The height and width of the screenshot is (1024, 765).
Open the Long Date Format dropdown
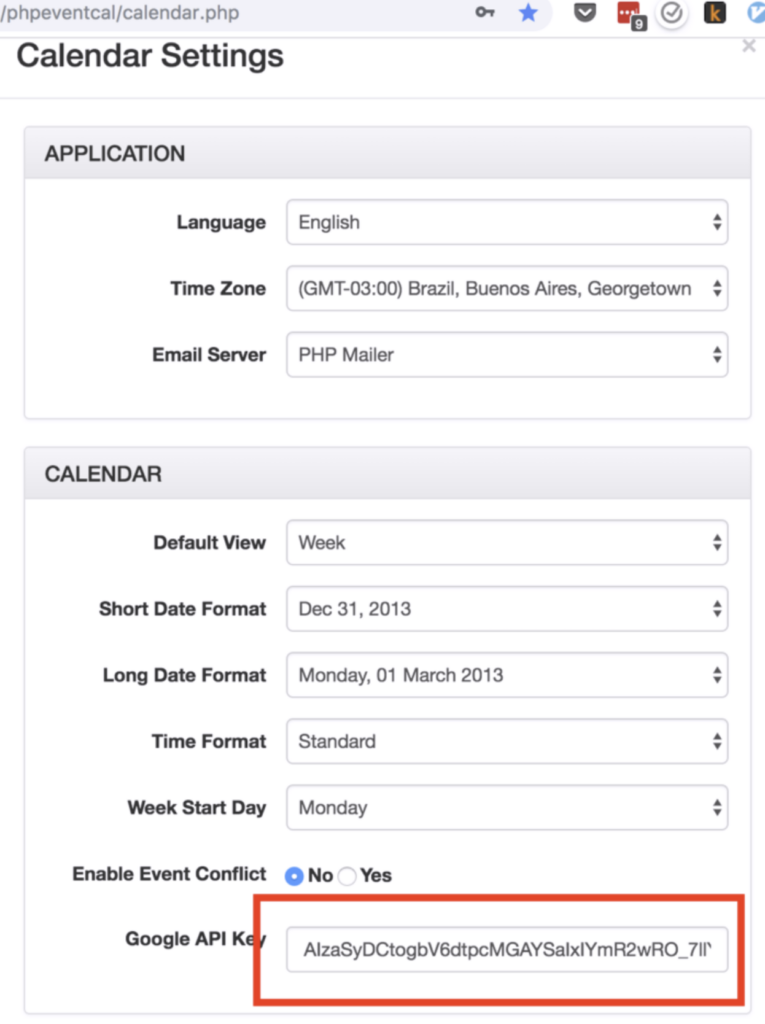507,675
